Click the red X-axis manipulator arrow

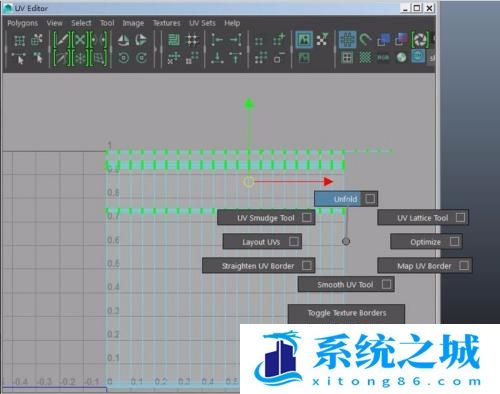tap(328, 181)
